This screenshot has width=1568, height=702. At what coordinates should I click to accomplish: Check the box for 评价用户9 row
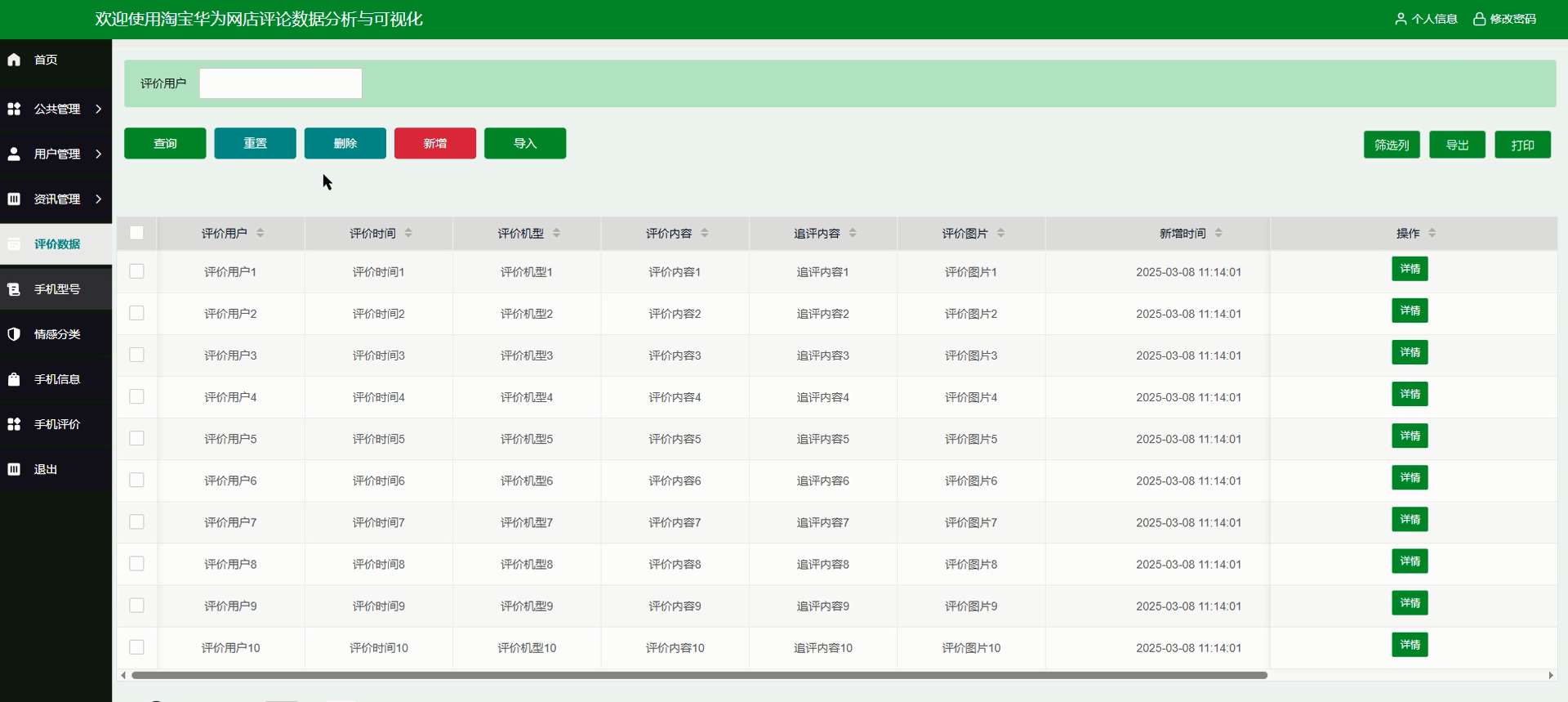pos(136,606)
